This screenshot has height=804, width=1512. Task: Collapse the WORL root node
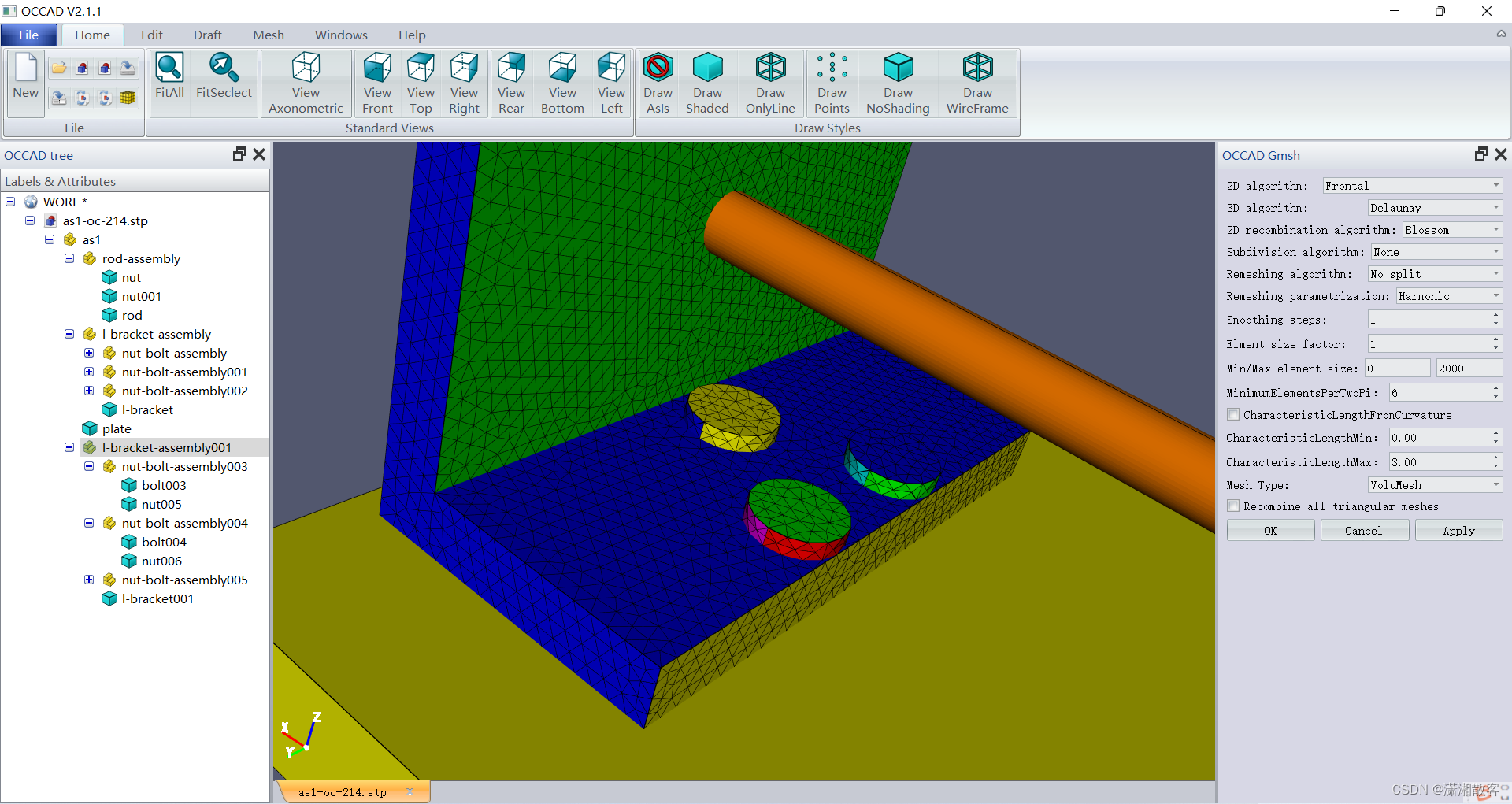[x=10, y=202]
